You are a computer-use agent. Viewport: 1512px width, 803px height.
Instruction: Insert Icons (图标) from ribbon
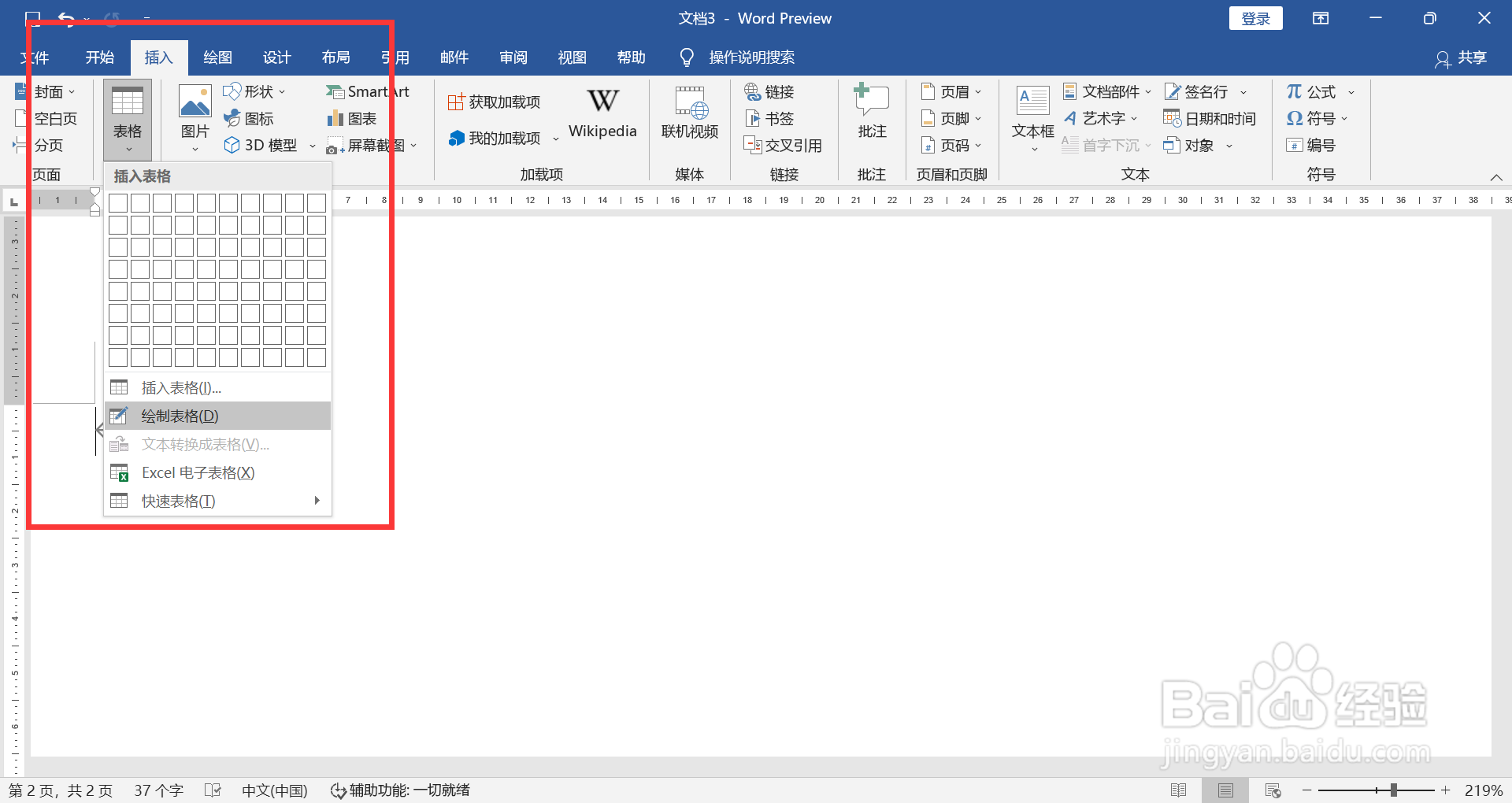click(x=249, y=119)
